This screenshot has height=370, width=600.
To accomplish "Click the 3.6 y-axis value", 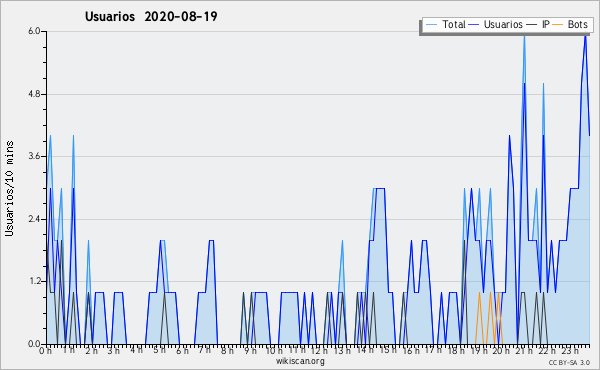I will [x=34, y=156].
